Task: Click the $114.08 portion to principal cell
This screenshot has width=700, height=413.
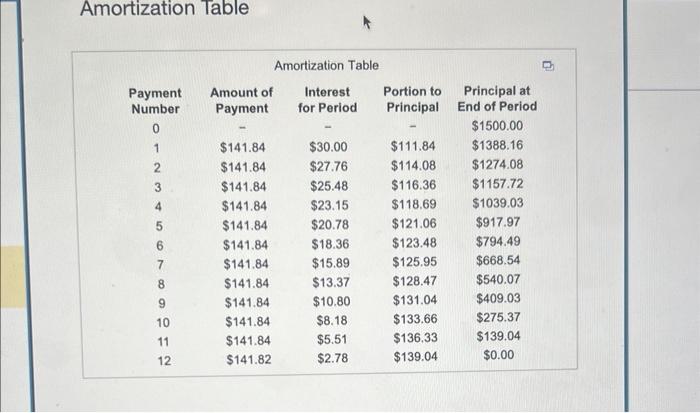Action: pyautogui.click(x=413, y=166)
